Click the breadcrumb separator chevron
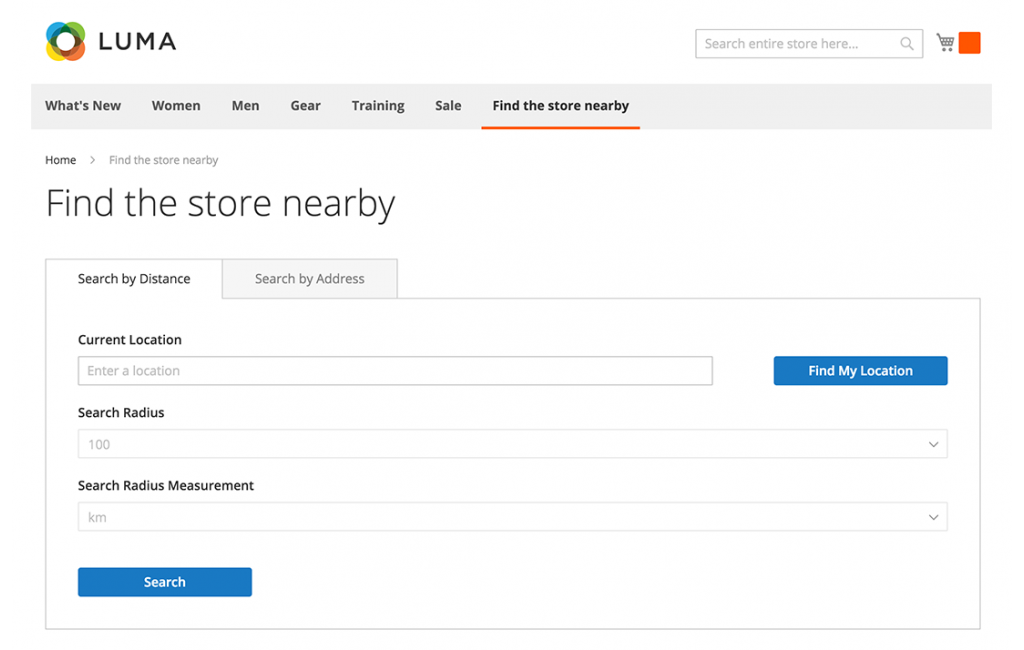 93,160
